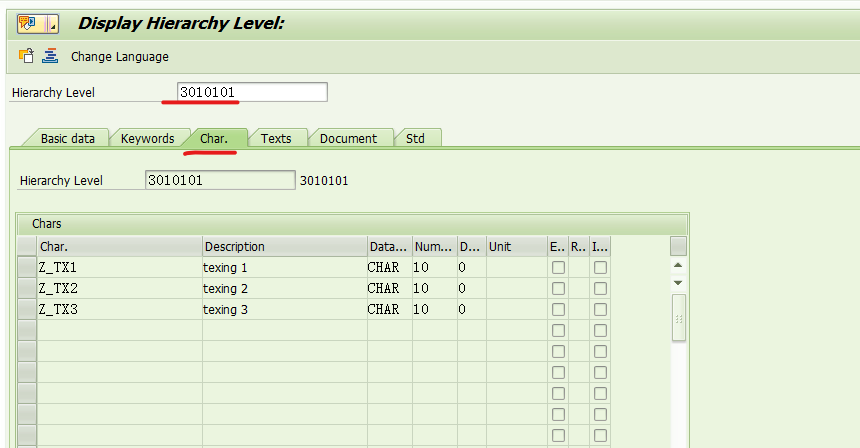Switch to the Basic data tab

[67, 138]
